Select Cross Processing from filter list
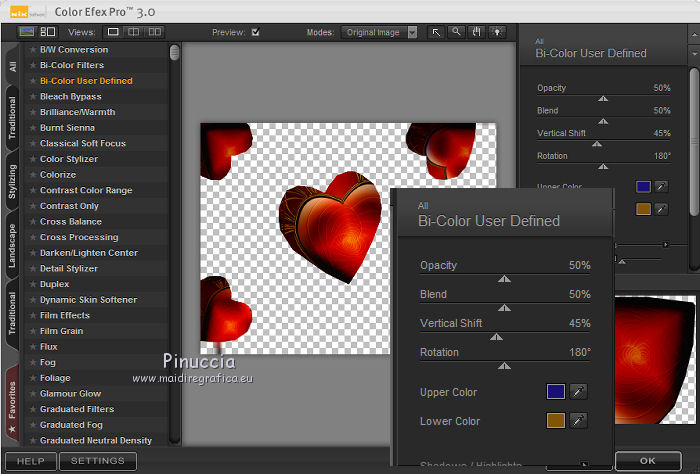The width and height of the screenshot is (700, 474). coord(79,237)
